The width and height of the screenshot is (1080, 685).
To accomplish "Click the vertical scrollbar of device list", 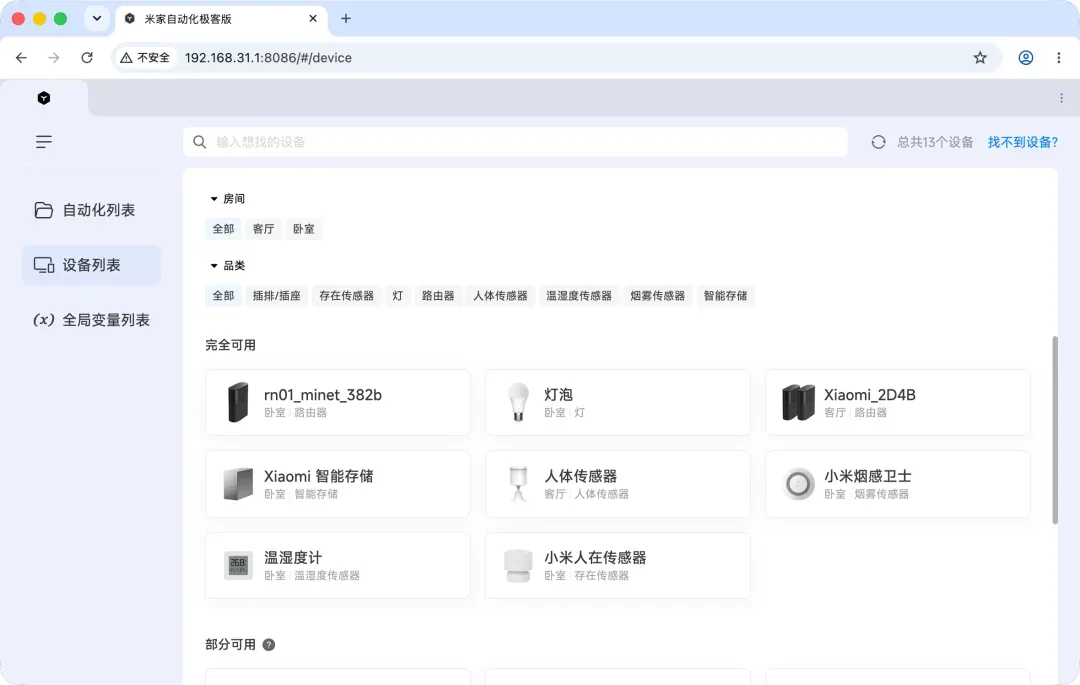I will [x=1055, y=430].
